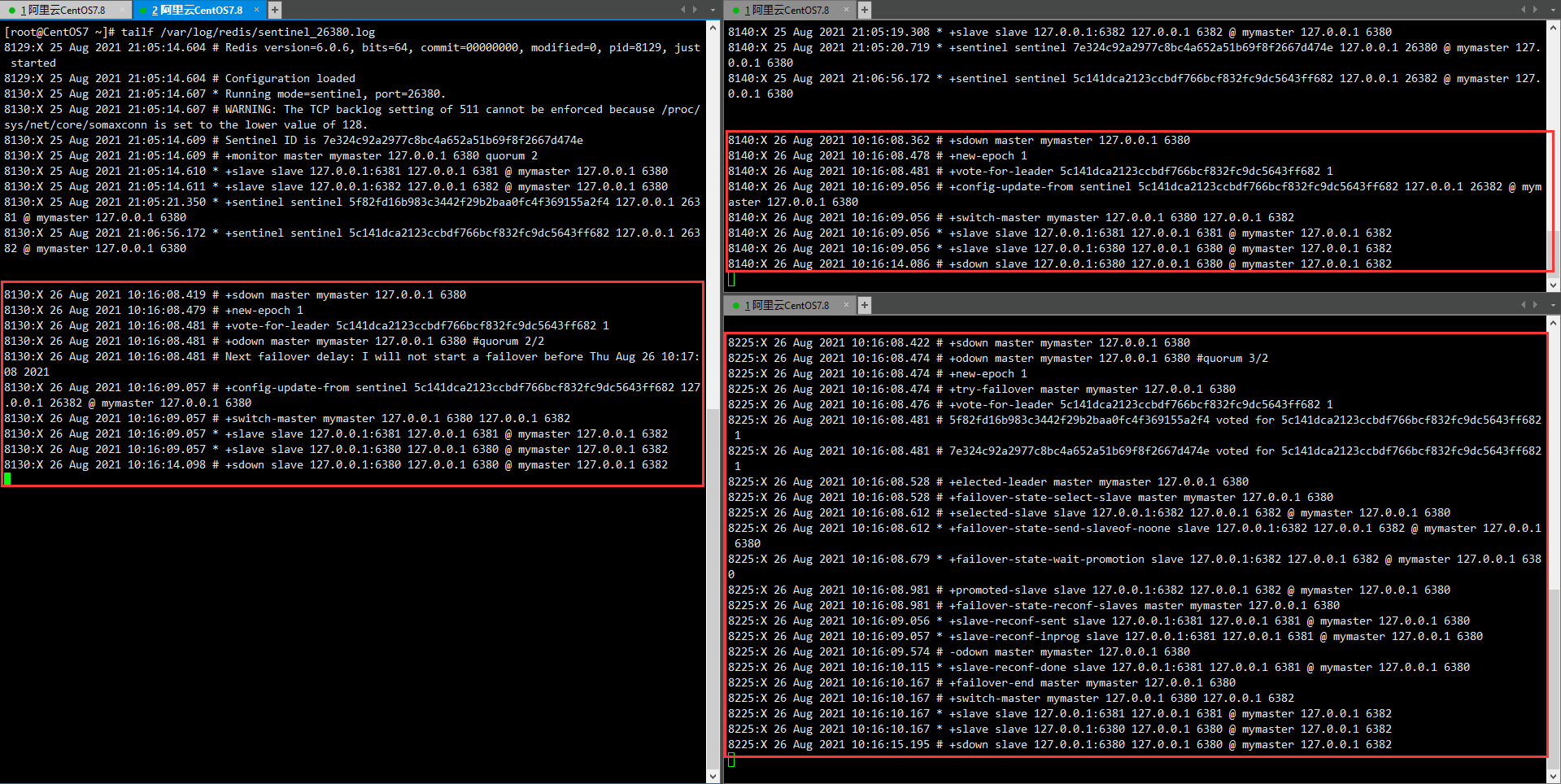Close the second 阿里云CentOS7.8 tab in the left pane

tap(256, 10)
